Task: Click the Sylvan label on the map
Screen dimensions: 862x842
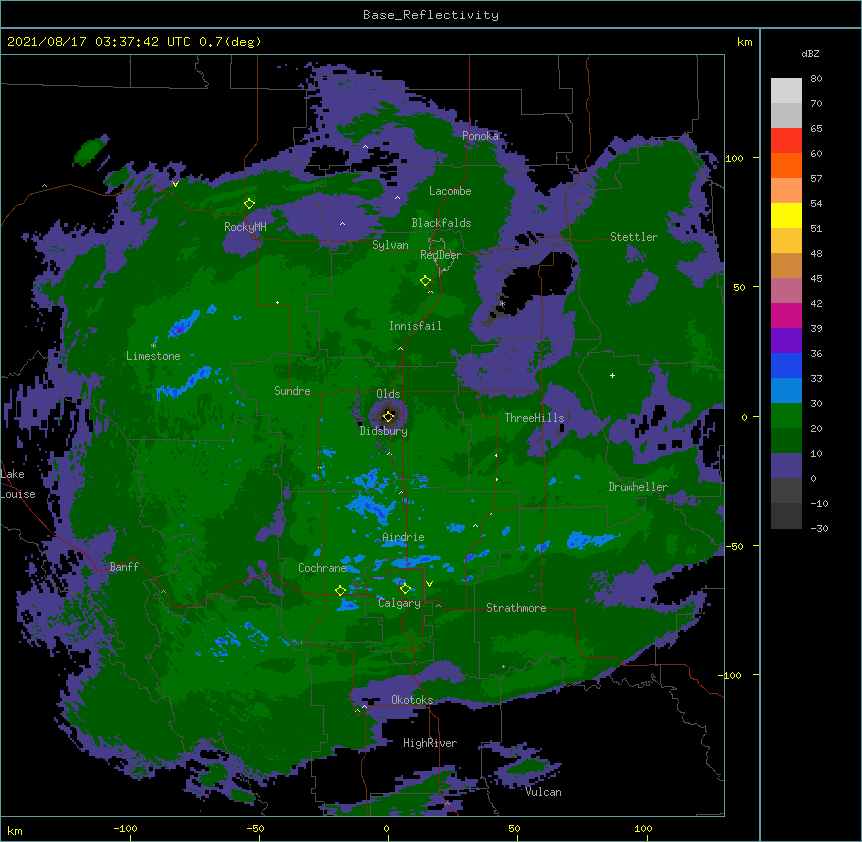Action: (x=390, y=245)
